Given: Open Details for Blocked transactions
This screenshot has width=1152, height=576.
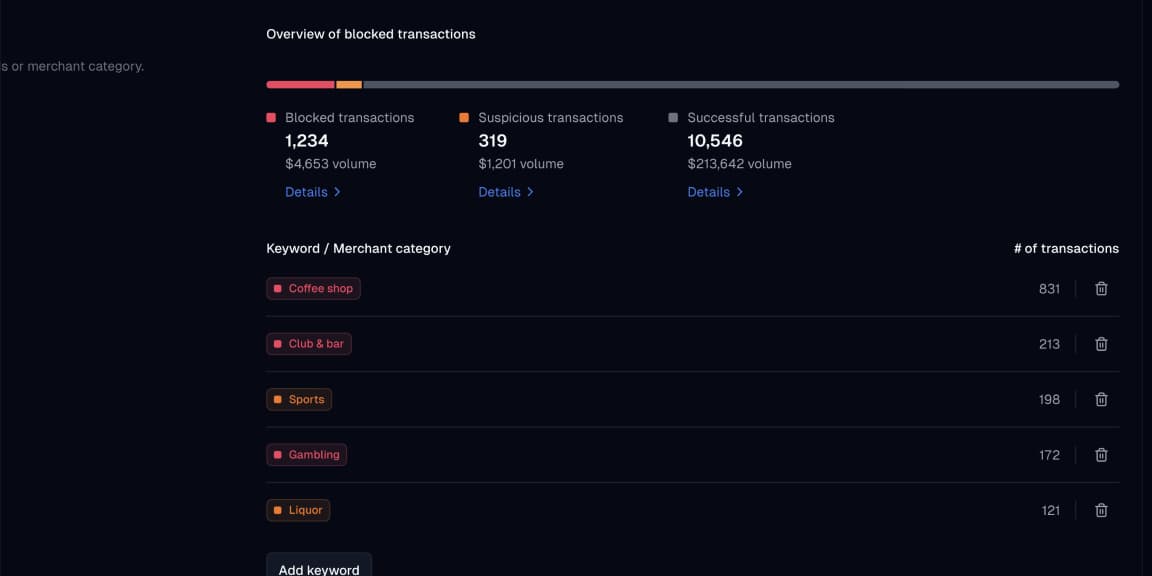Looking at the screenshot, I should (x=312, y=192).
